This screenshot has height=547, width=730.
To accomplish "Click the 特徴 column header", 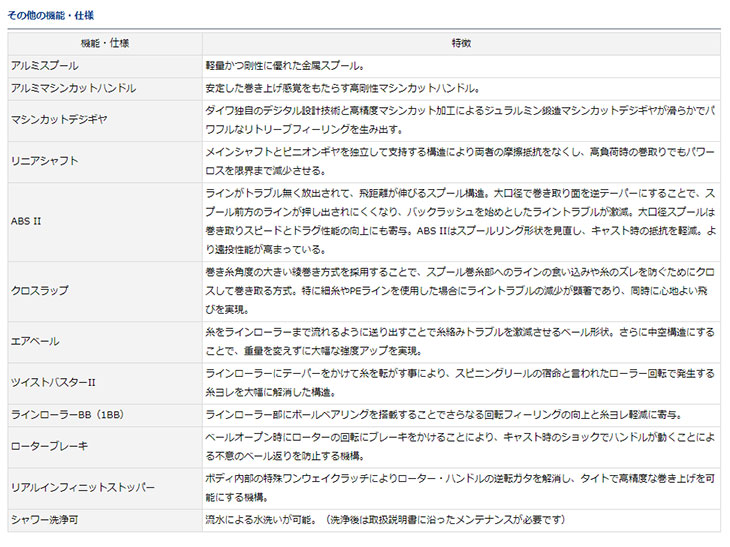I will point(461,44).
